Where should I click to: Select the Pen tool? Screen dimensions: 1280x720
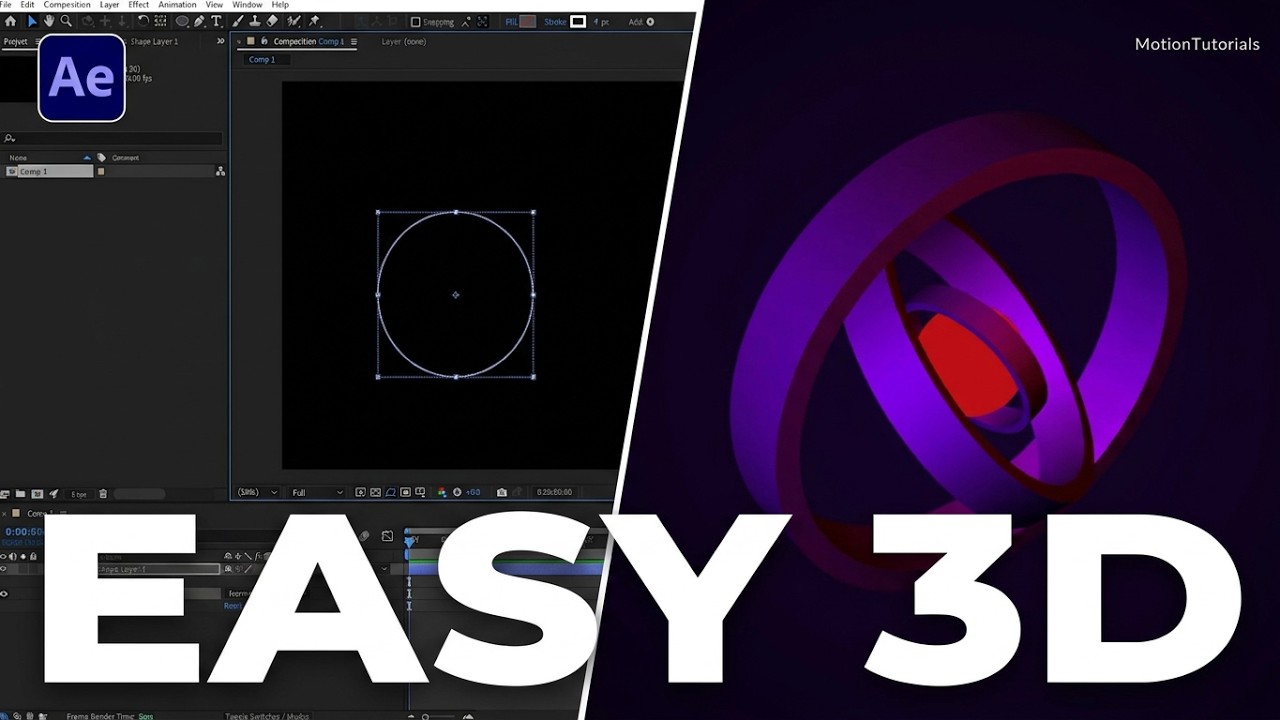click(199, 21)
